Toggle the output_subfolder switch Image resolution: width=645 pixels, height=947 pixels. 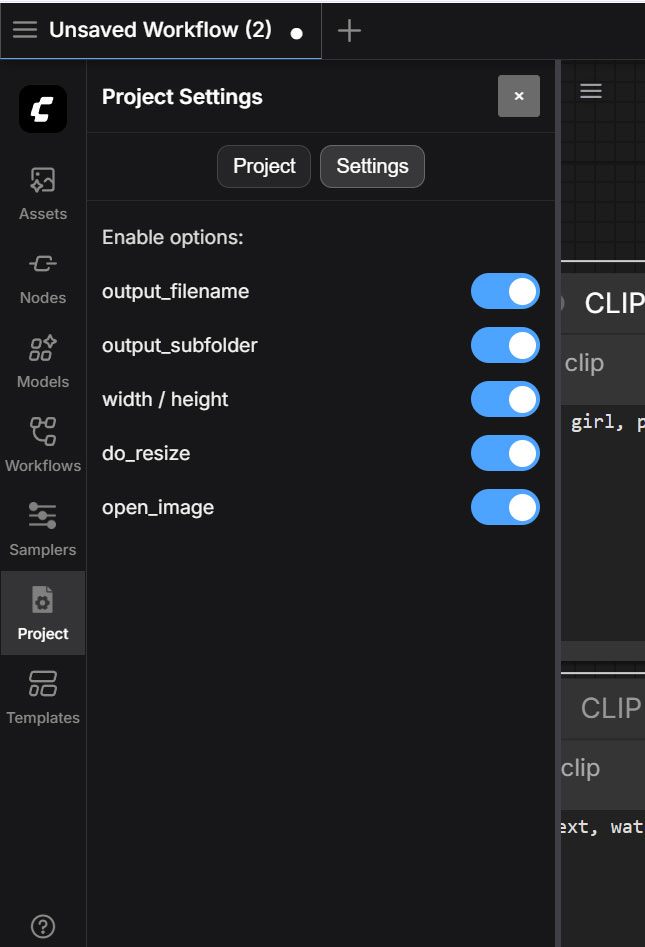[x=505, y=345]
